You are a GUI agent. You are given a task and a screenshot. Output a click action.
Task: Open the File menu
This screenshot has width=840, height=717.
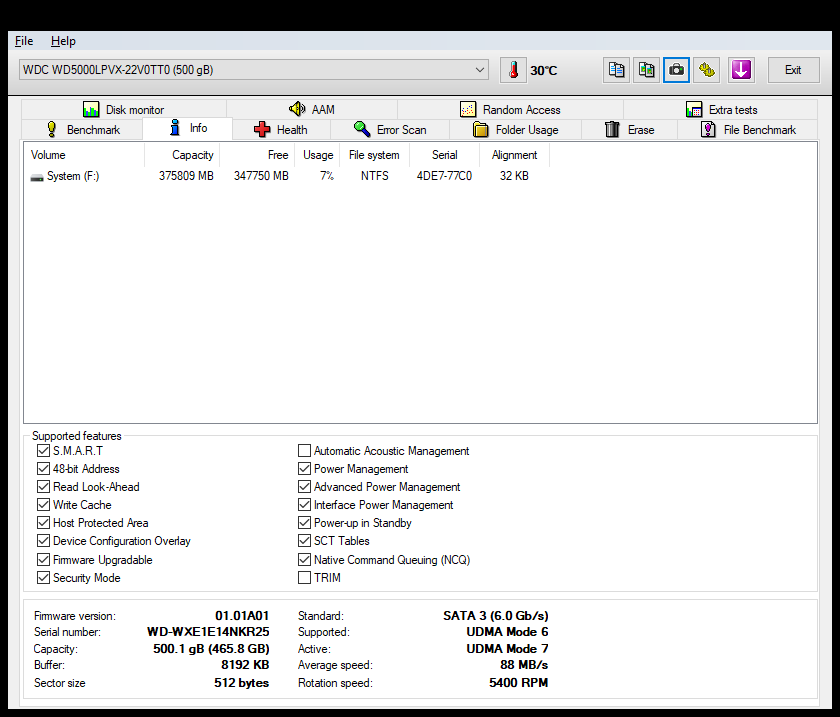click(x=24, y=41)
